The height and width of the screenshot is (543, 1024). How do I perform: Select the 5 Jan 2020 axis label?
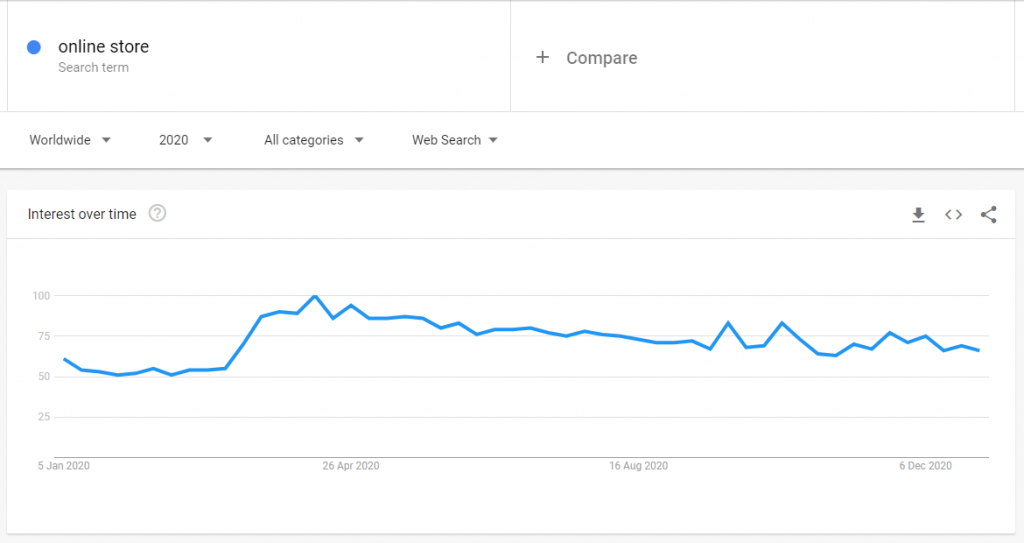tap(63, 466)
